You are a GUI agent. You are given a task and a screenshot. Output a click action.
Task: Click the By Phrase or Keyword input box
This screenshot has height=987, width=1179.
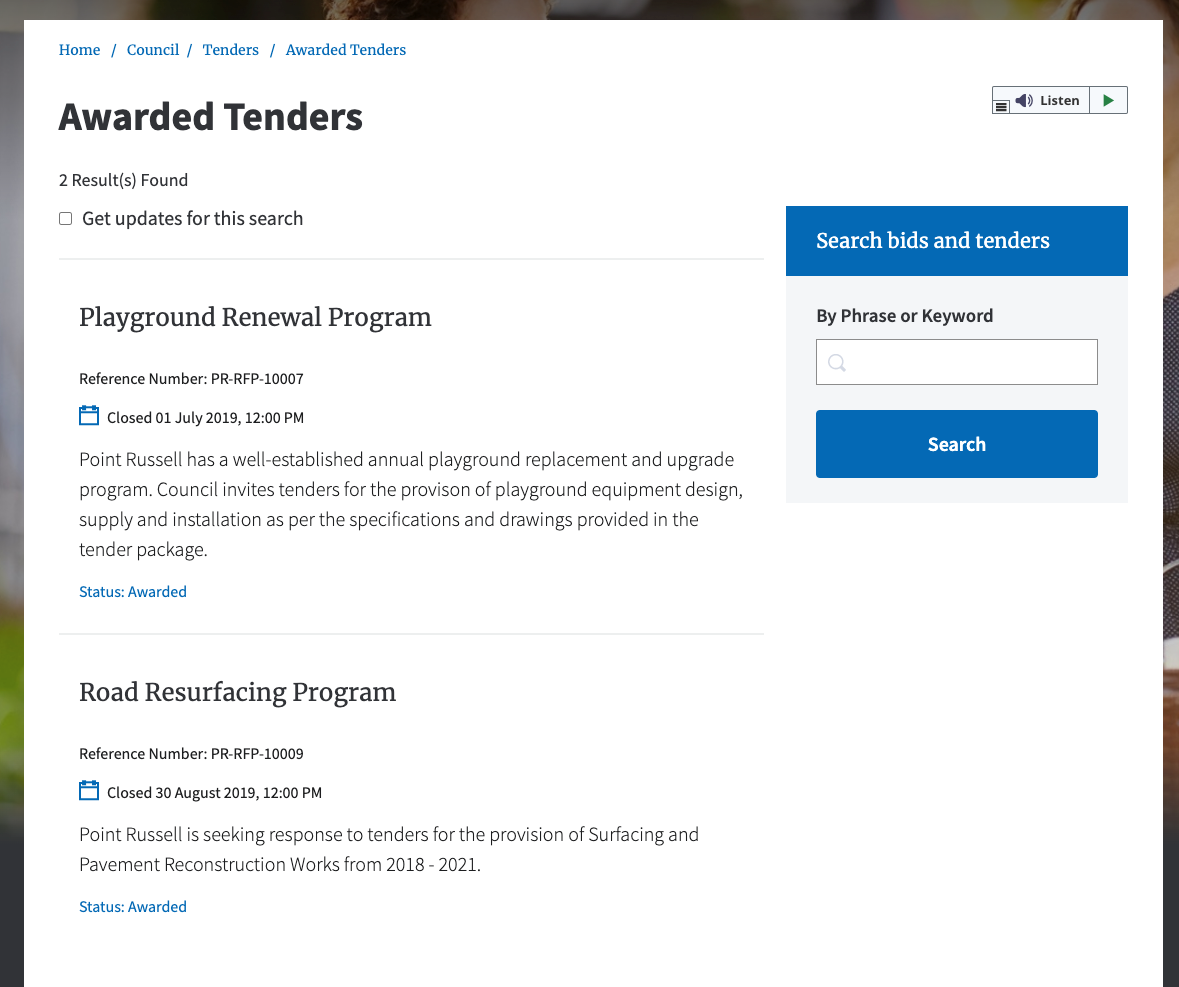[956, 362]
